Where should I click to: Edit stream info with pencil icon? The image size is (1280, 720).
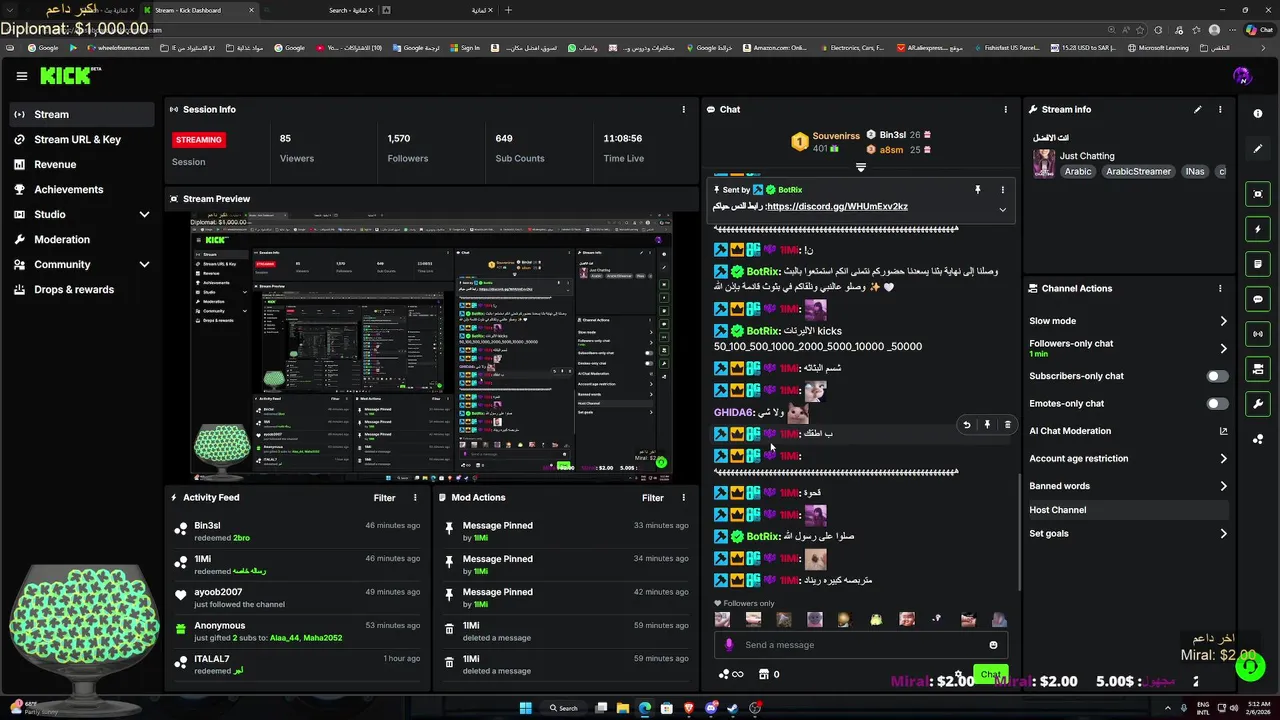click(x=1198, y=109)
